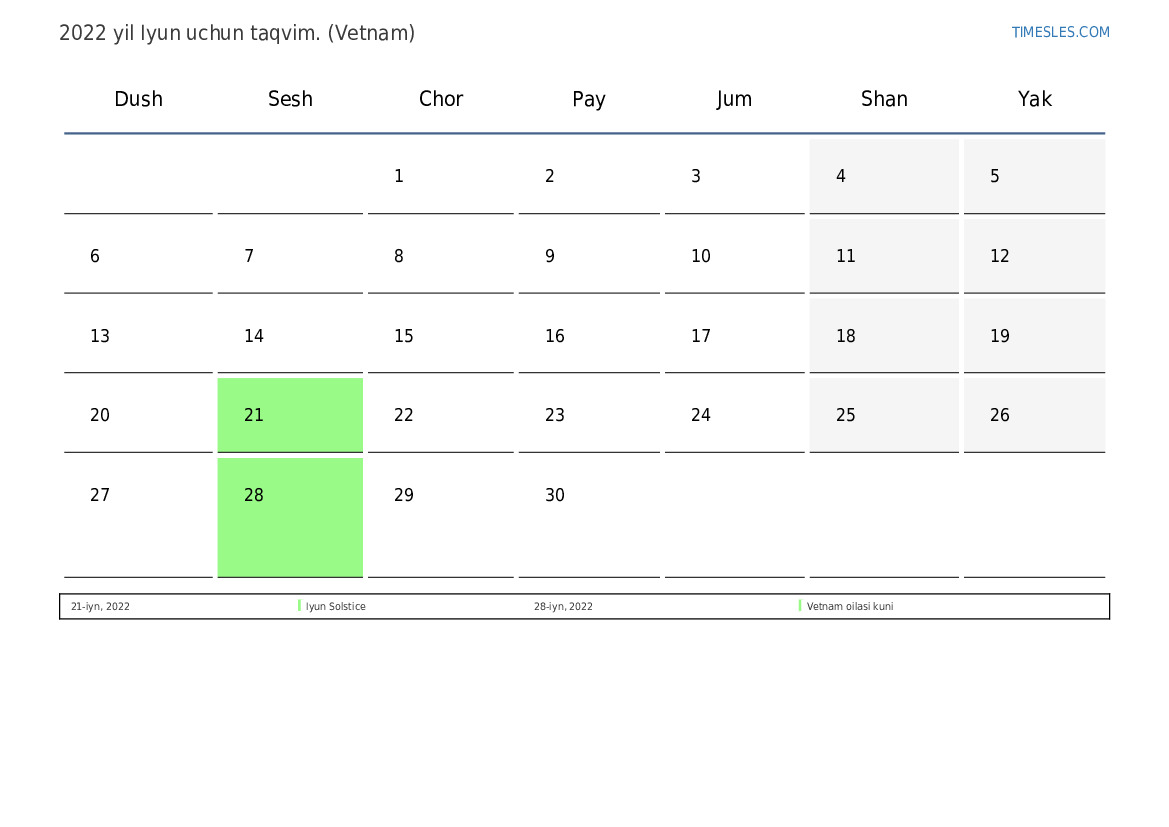
Task: Click day 15 in the calendar
Action: pyautogui.click(x=441, y=336)
